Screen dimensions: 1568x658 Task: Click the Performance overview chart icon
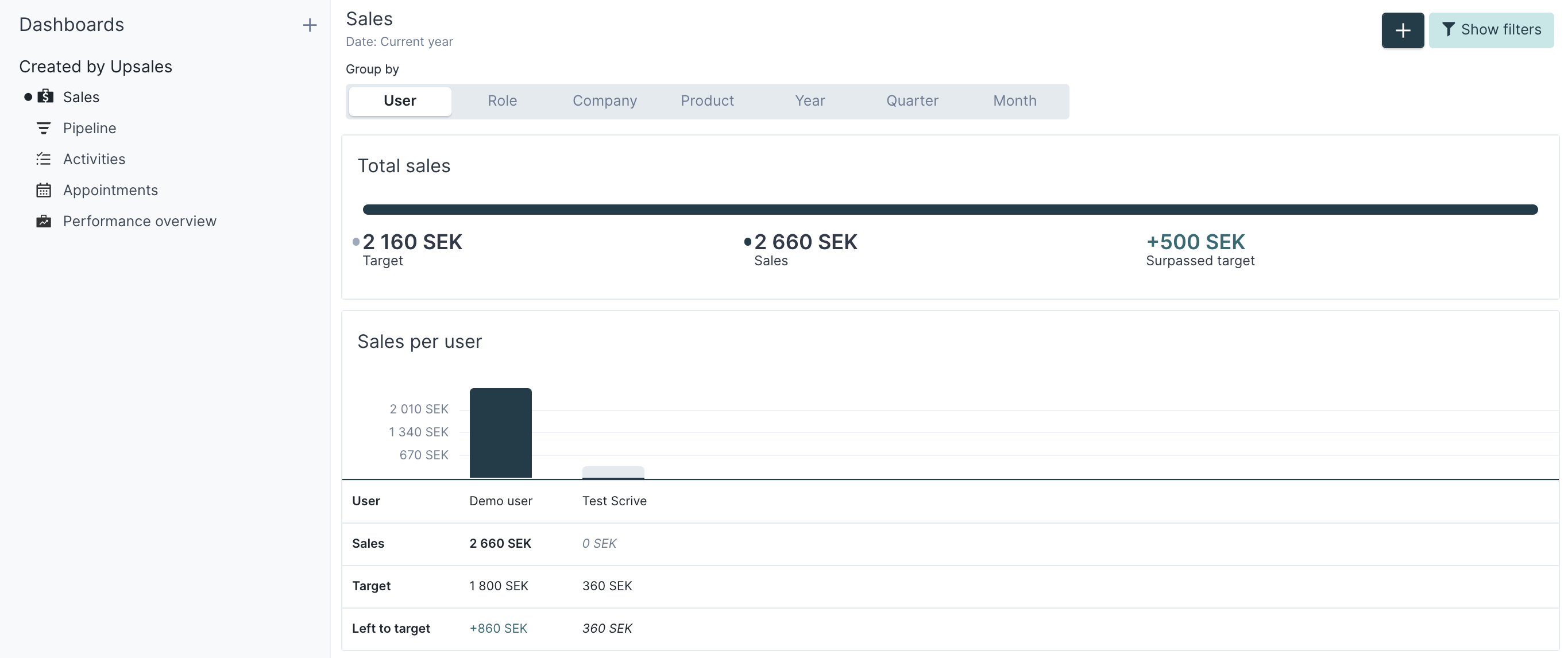point(43,221)
